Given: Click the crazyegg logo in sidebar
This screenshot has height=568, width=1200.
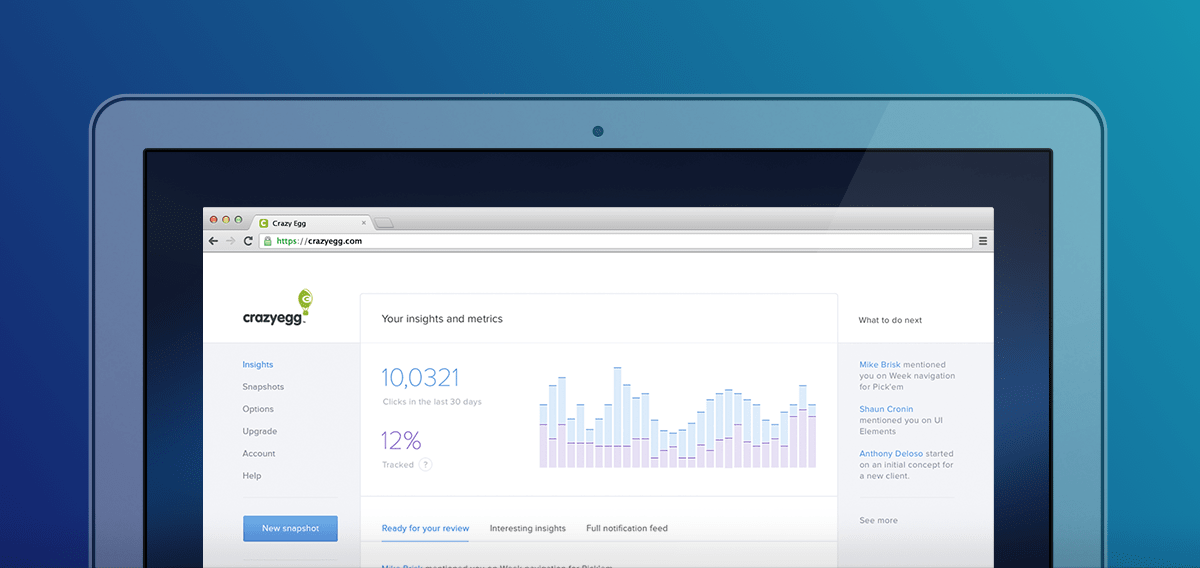Looking at the screenshot, I should [x=279, y=308].
